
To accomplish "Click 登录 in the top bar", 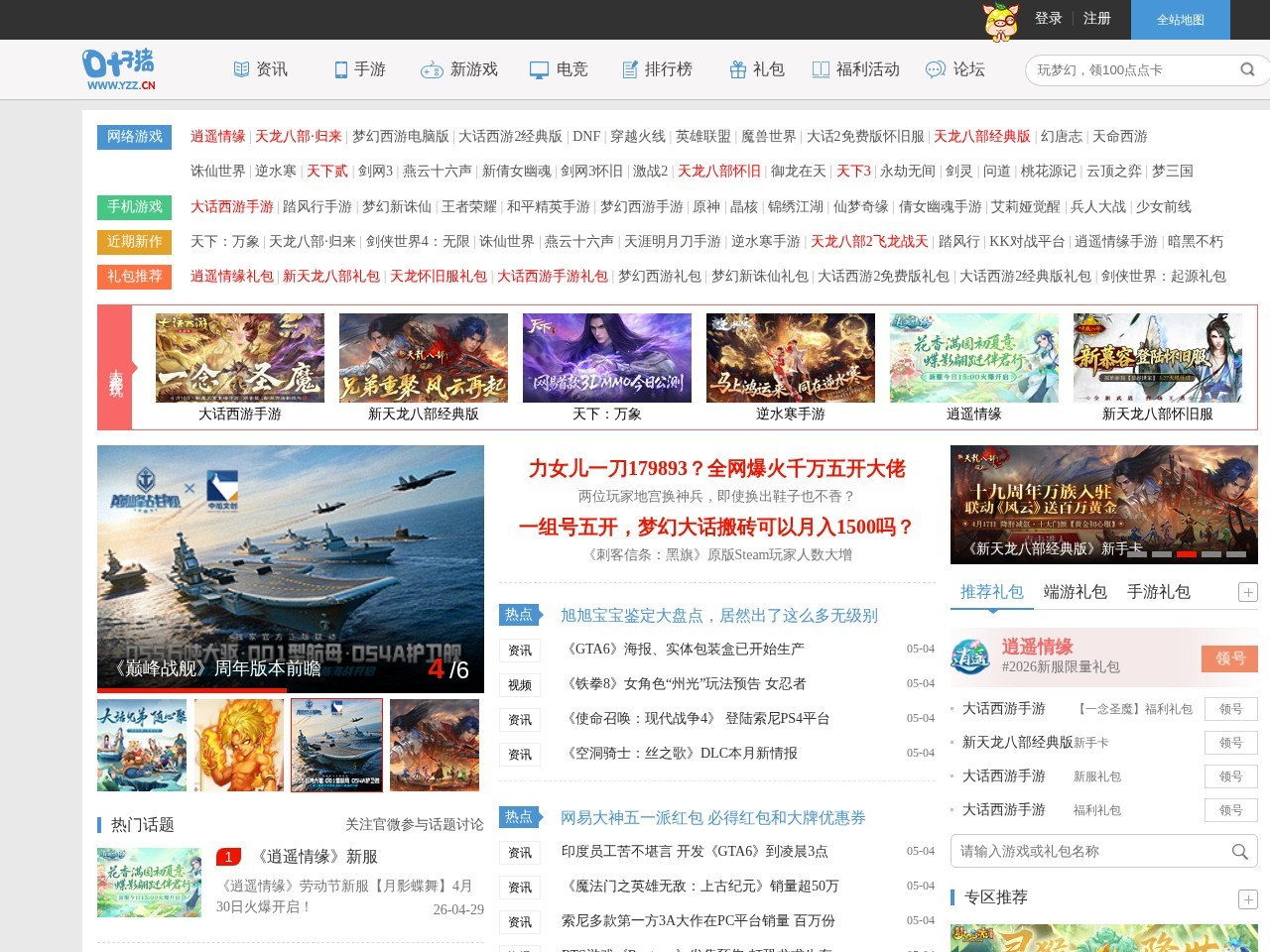I will point(1049,19).
